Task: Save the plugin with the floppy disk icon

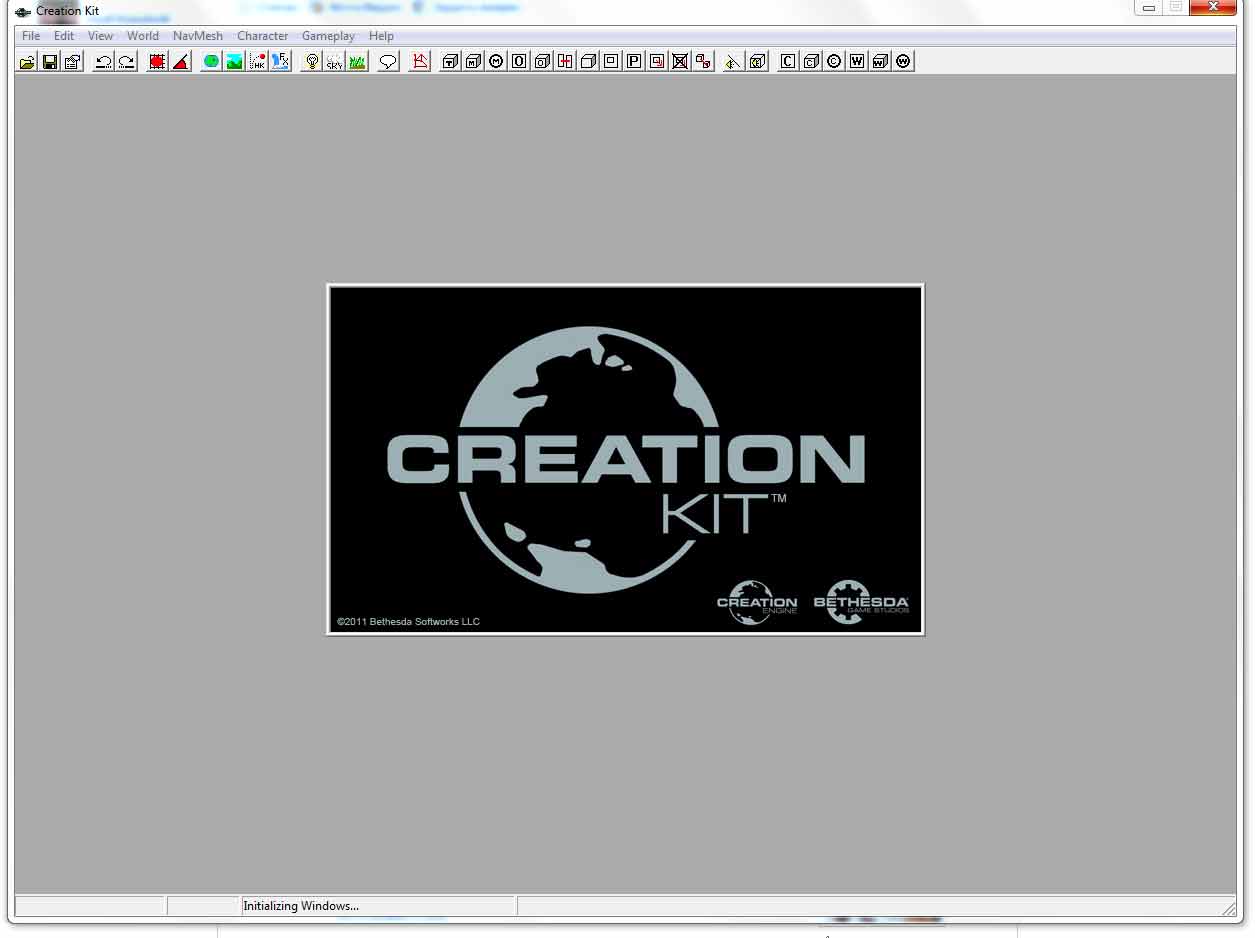Action: click(50, 62)
